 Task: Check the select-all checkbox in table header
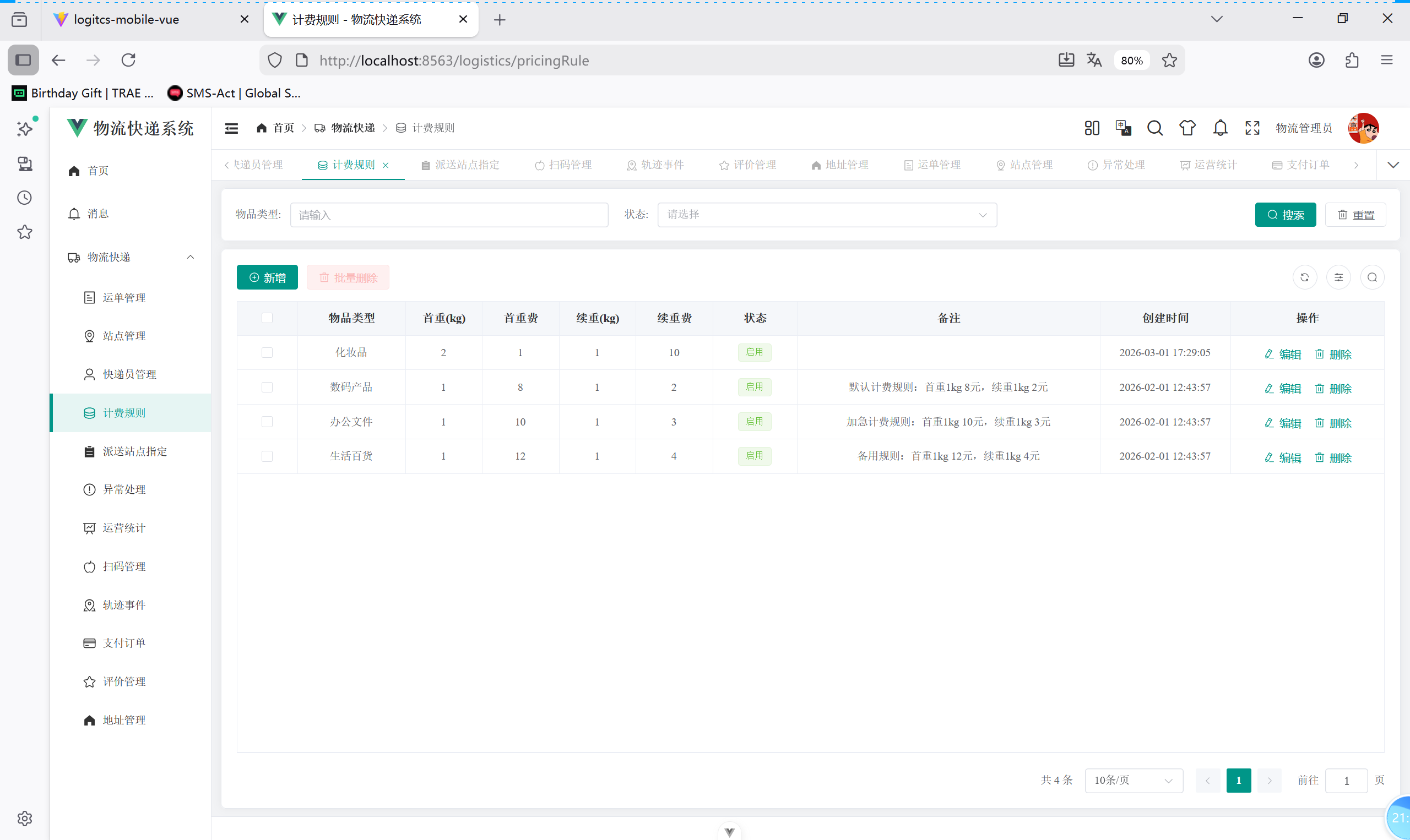(x=267, y=318)
